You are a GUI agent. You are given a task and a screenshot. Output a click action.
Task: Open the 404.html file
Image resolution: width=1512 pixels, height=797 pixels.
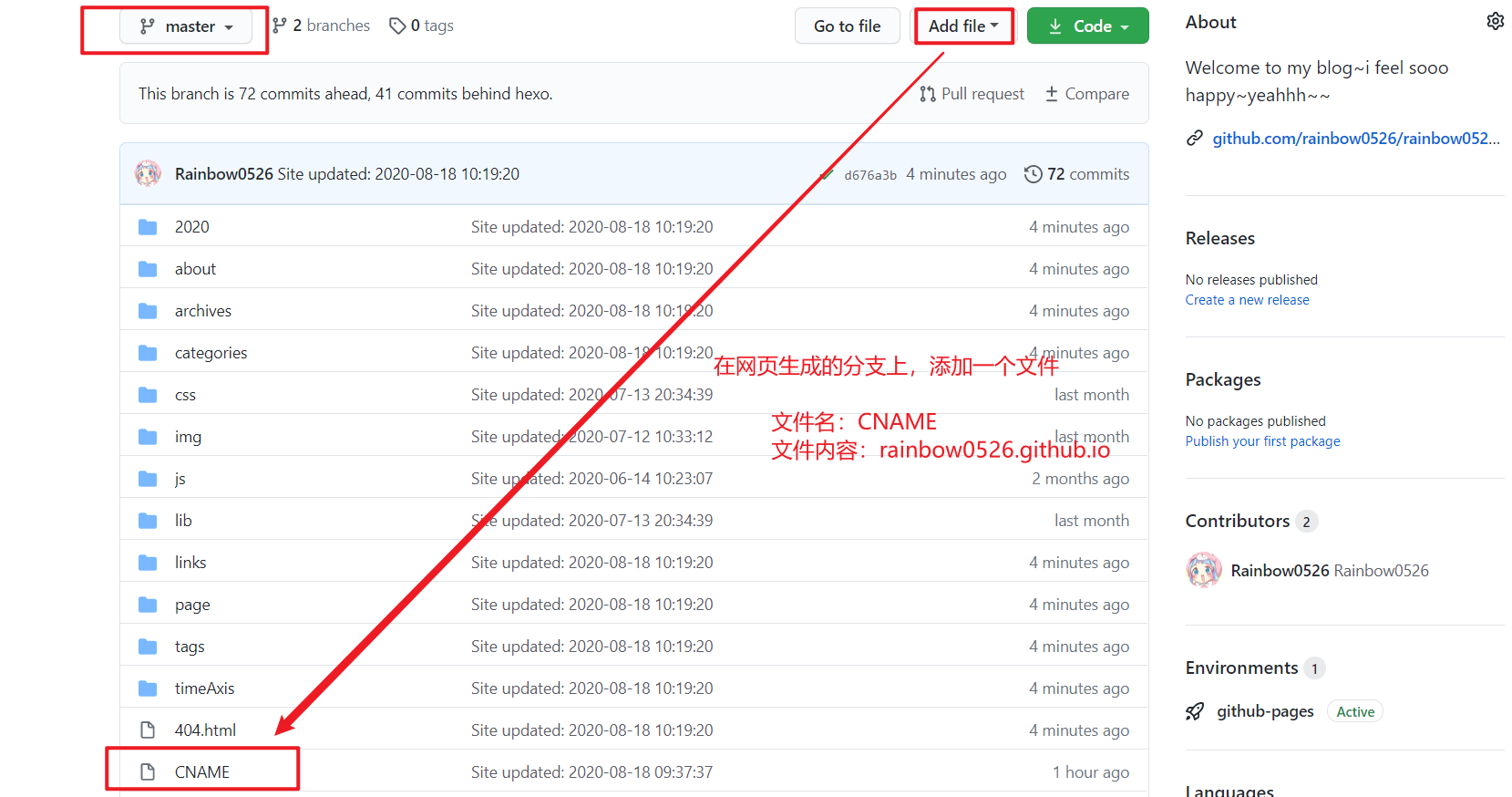click(x=205, y=730)
